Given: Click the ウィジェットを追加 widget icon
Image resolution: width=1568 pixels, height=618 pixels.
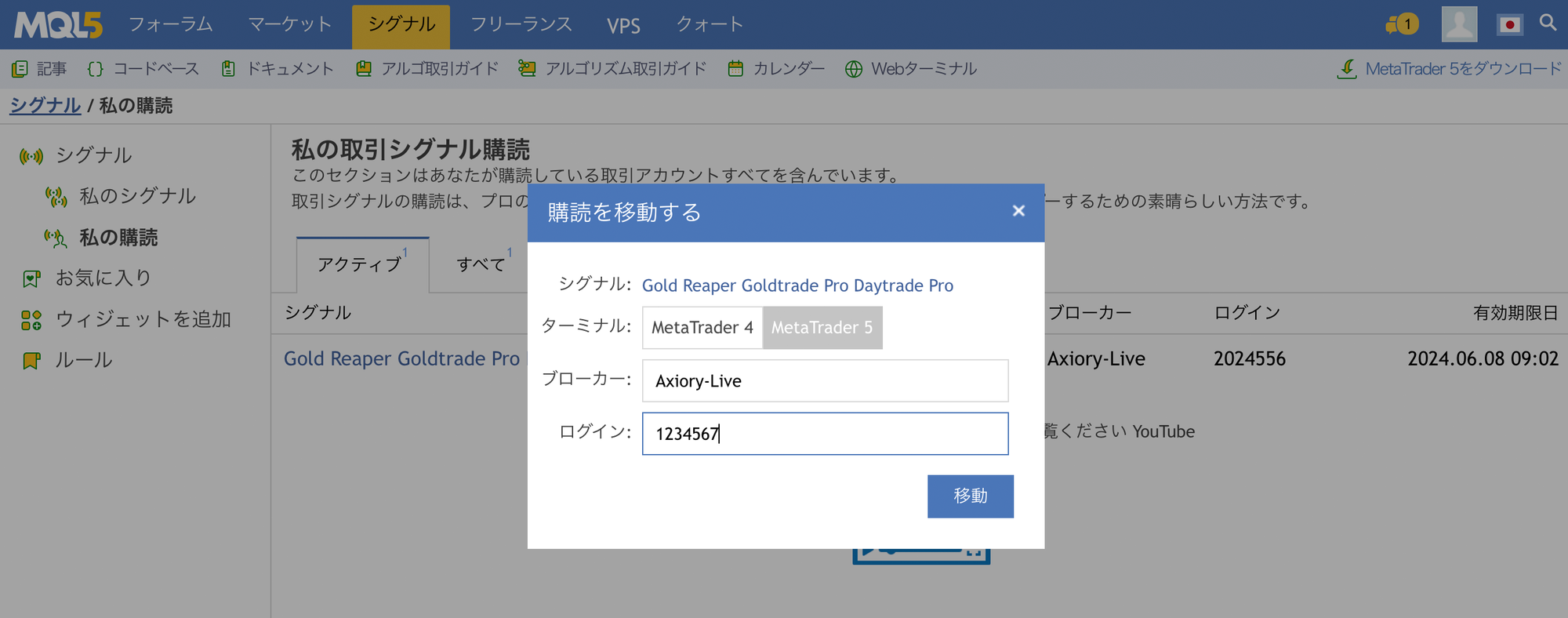Looking at the screenshot, I should point(31,320).
